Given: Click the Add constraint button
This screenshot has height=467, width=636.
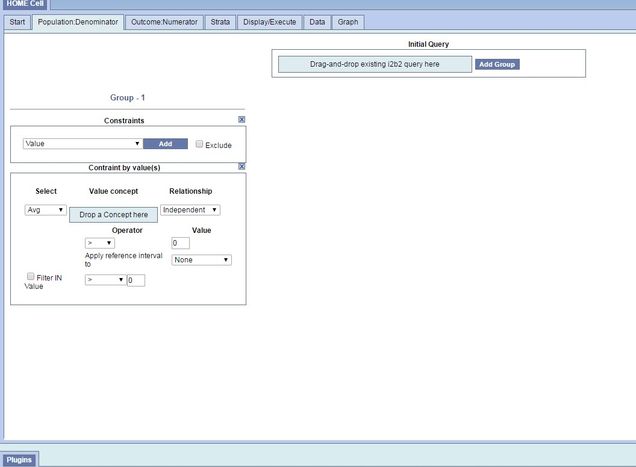Looking at the screenshot, I should pos(165,144).
